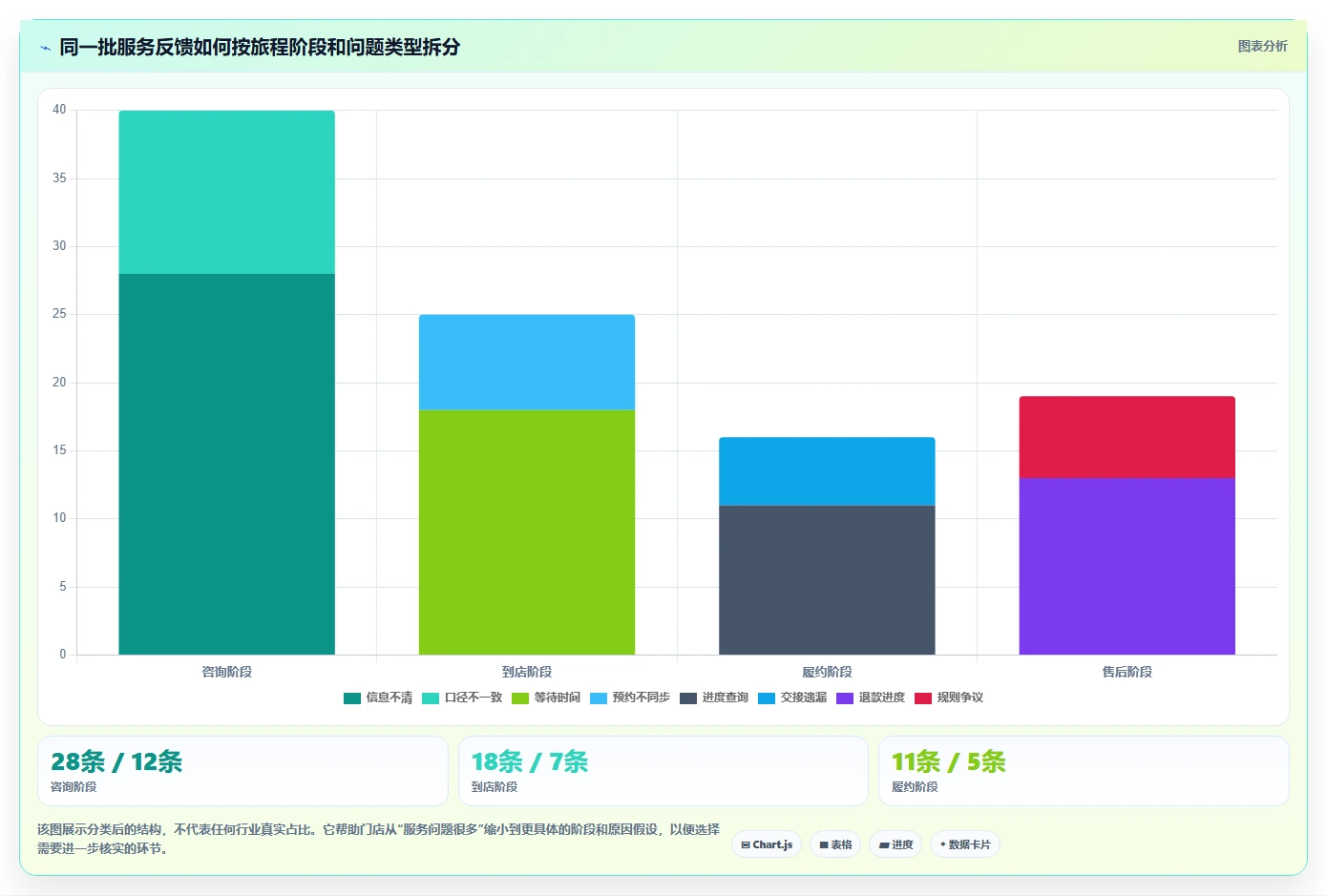Toggle the 交接遗漏 legend item
Image resolution: width=1327 pixels, height=896 pixels.
click(792, 698)
